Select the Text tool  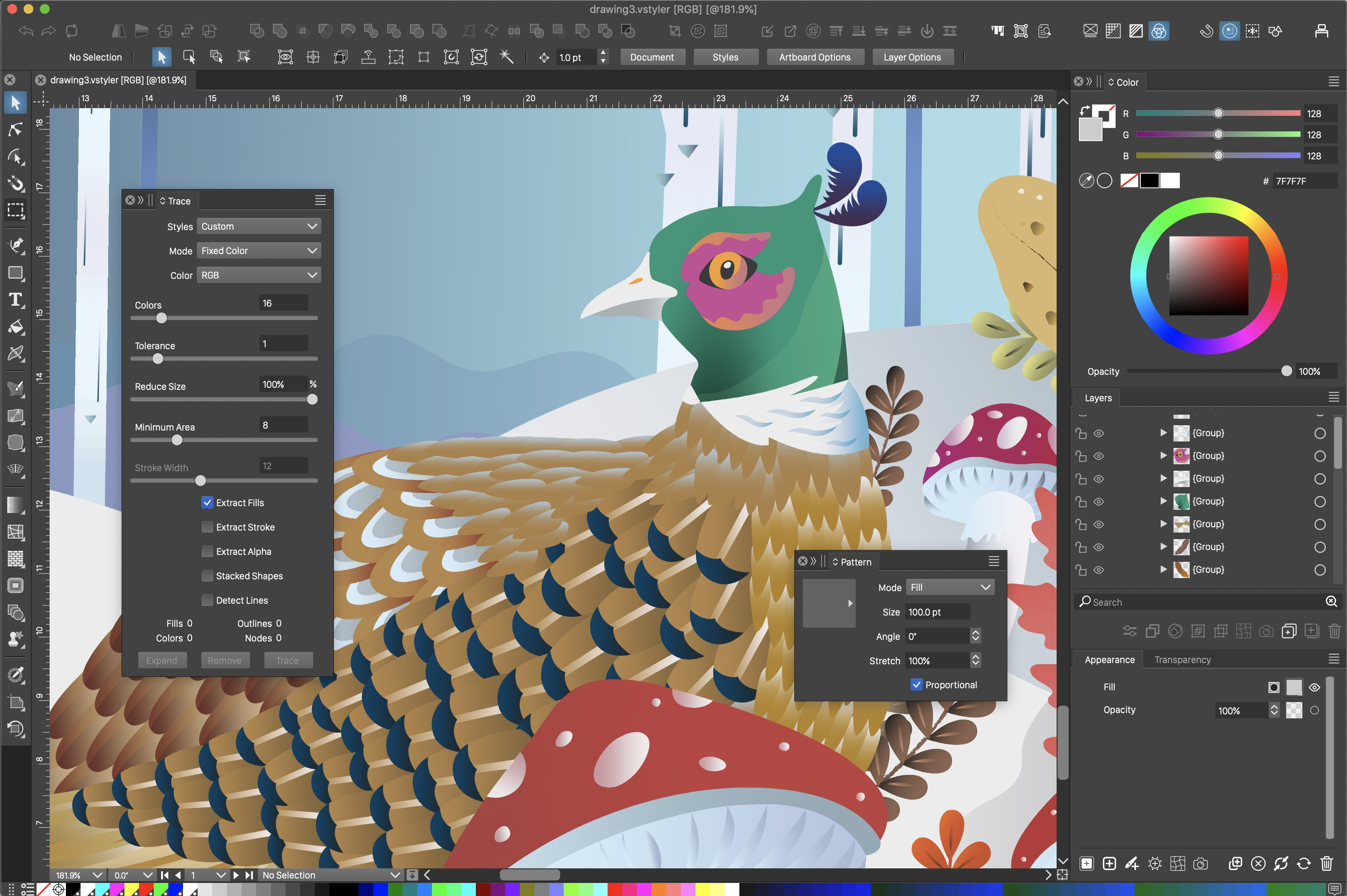tap(15, 300)
